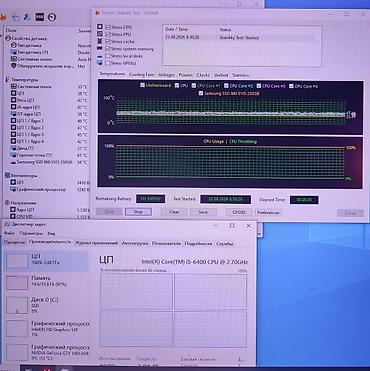Toggle the Stress cache checkbox
Screen dimensions: 370x371
coord(108,41)
